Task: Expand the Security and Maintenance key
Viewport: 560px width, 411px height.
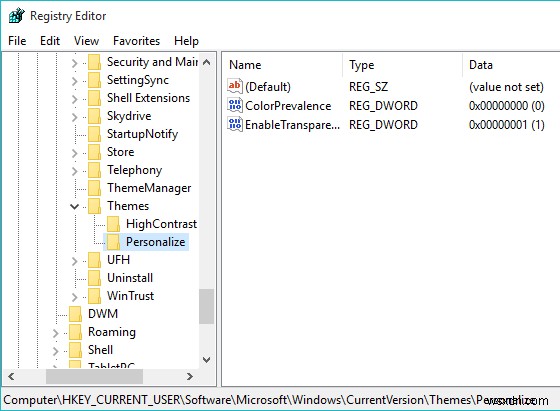Action: click(x=74, y=63)
